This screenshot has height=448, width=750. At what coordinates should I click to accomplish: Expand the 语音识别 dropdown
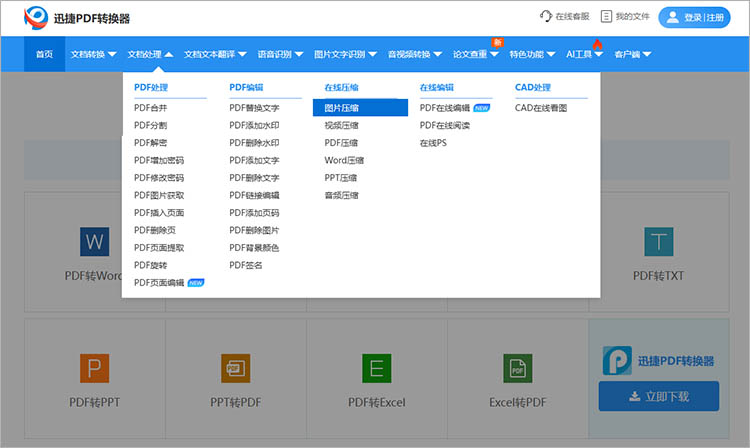280,55
